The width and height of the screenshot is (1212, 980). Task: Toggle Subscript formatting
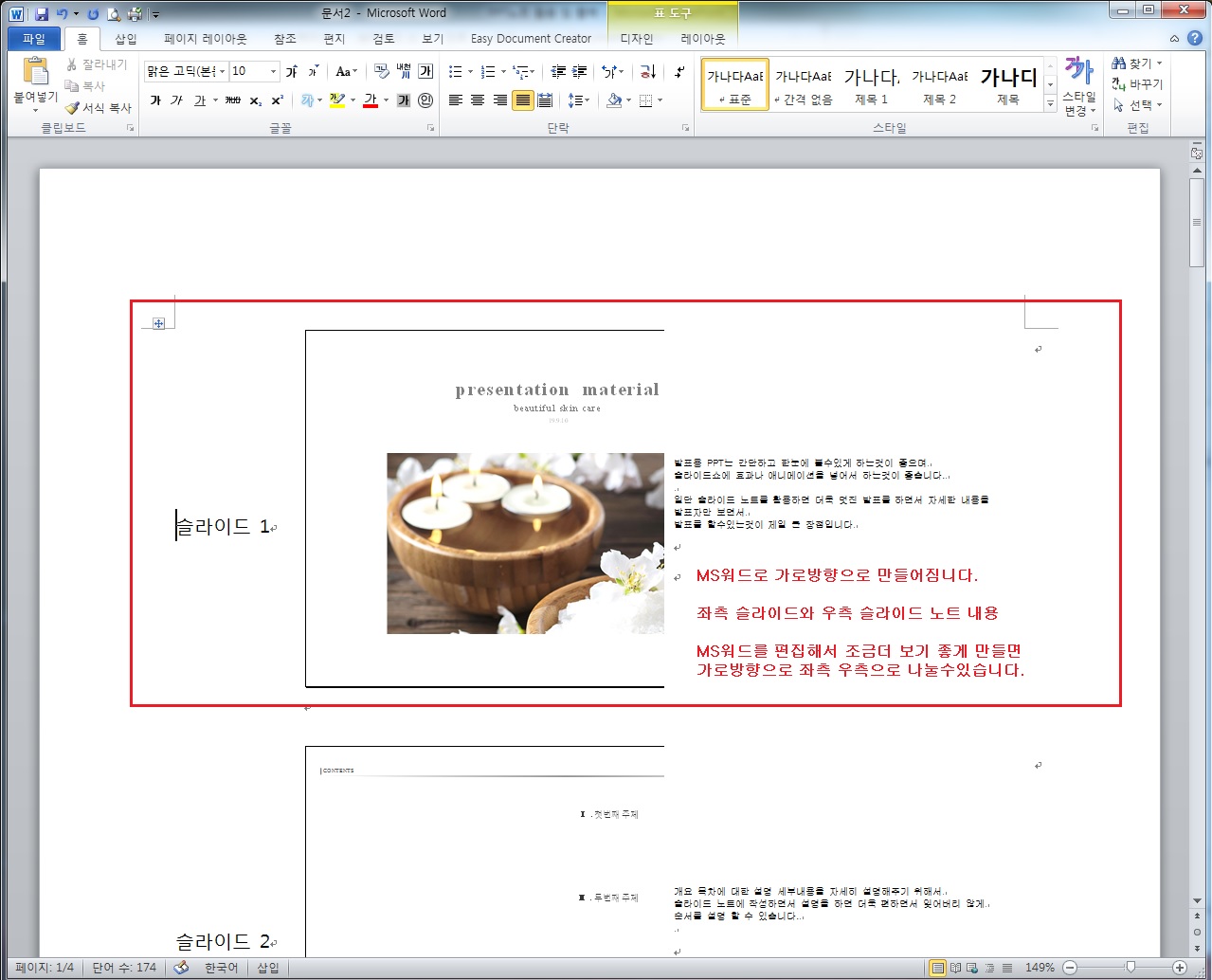pyautogui.click(x=256, y=100)
